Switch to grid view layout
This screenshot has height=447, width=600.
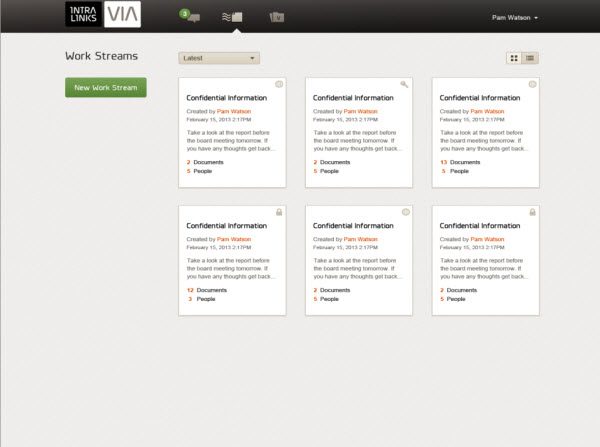click(x=515, y=58)
